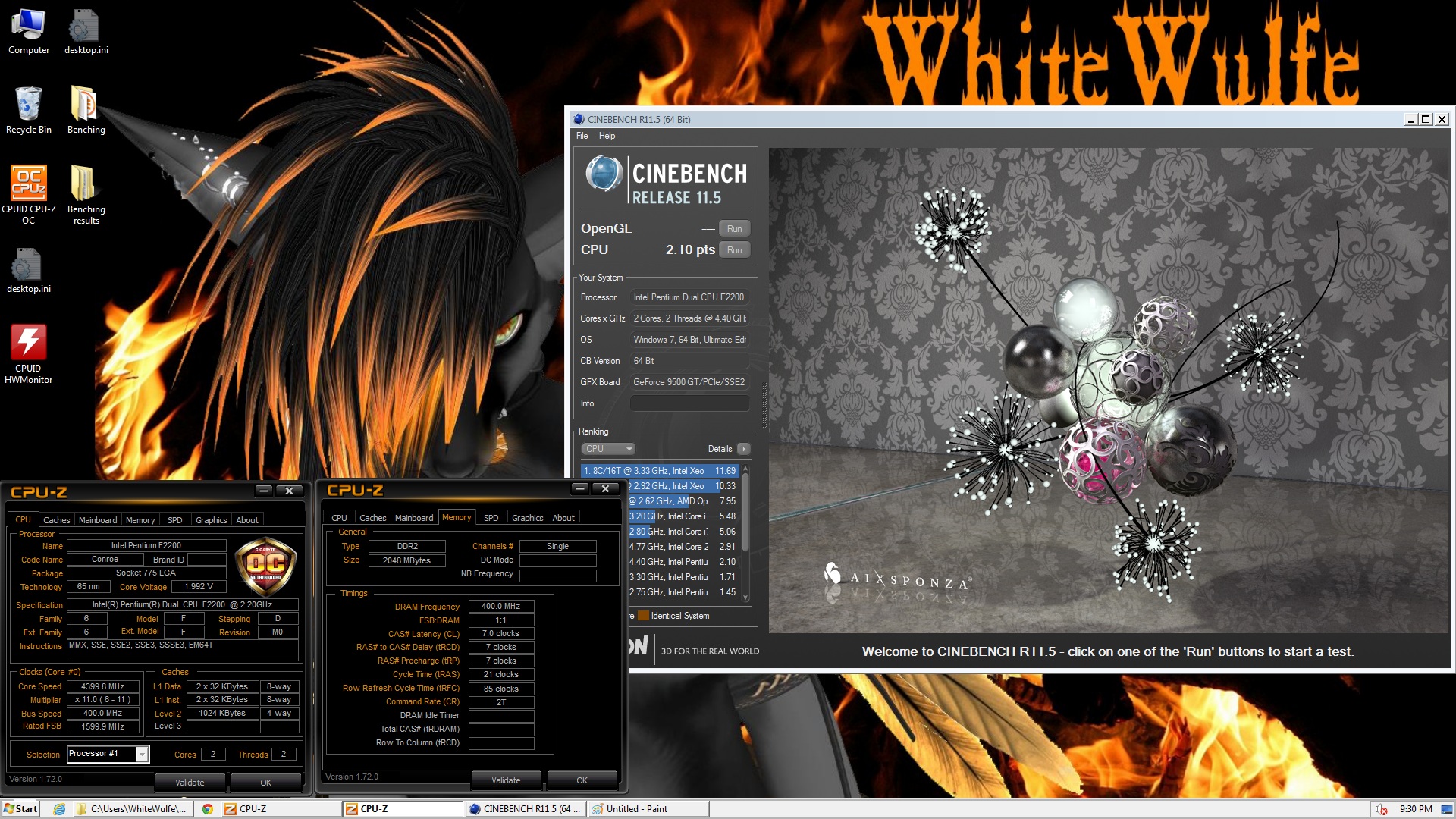Click Validate in Memory CPU-Z window
Screen dimensions: 1456x819
(x=506, y=780)
